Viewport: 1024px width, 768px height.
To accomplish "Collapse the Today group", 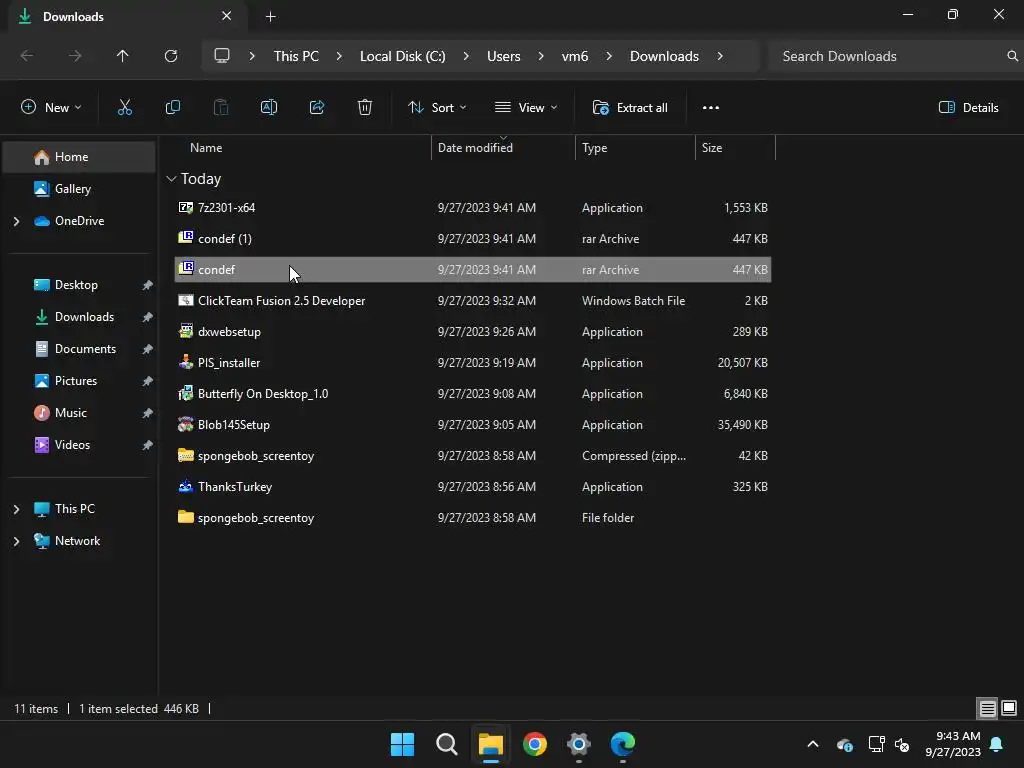I will click(171, 178).
